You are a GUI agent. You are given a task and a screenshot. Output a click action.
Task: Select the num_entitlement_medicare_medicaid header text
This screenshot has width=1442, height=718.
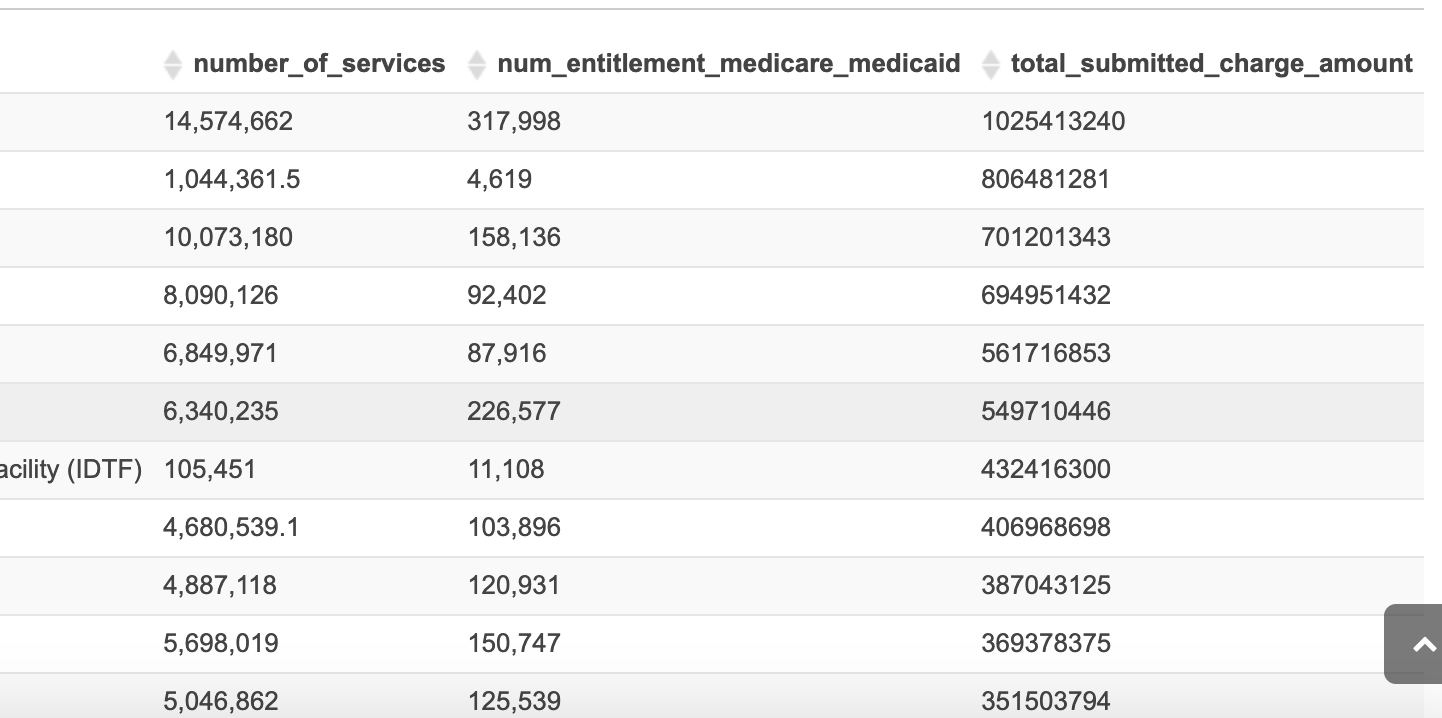[x=728, y=64]
